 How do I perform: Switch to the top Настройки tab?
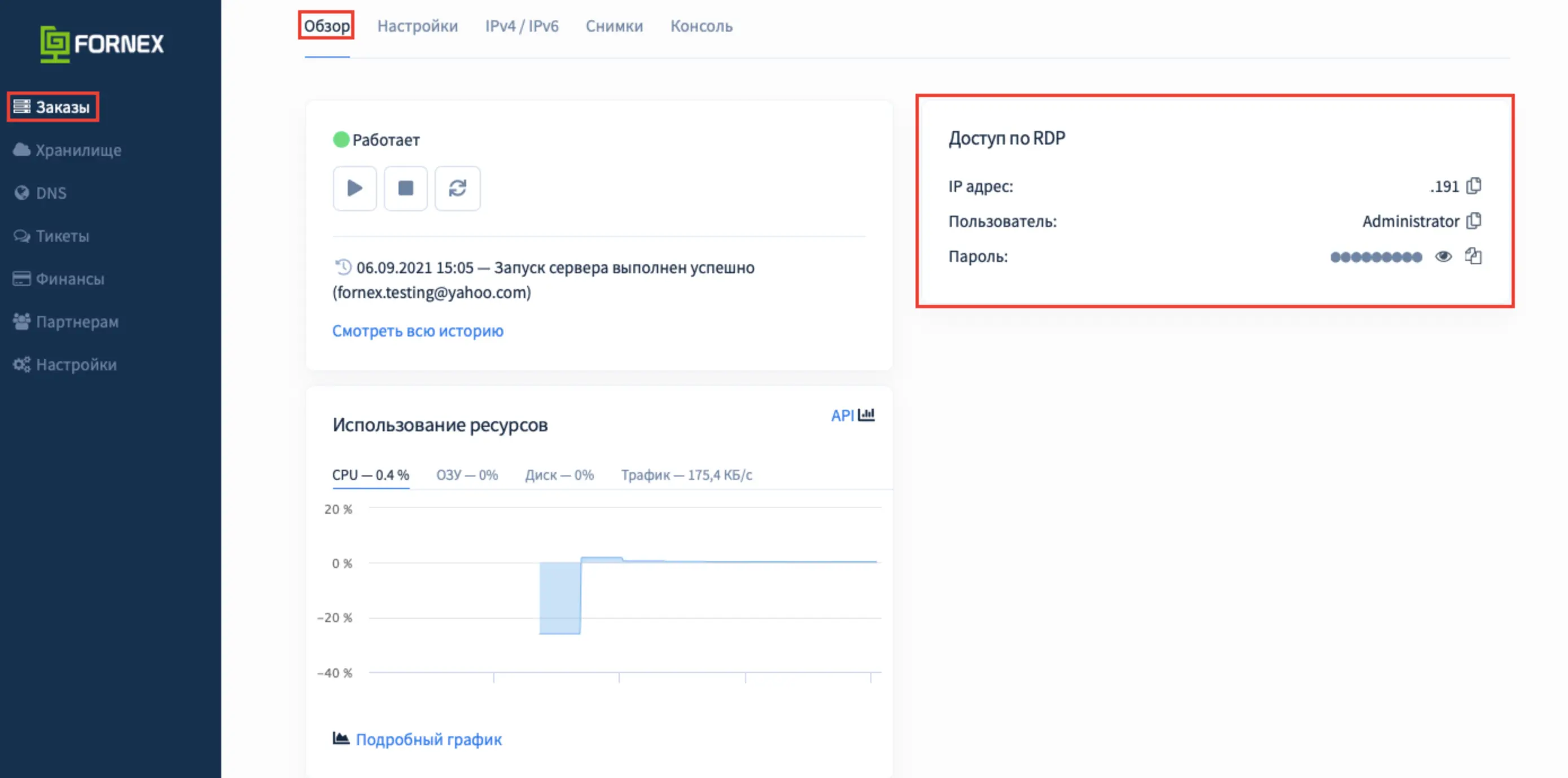(x=418, y=26)
